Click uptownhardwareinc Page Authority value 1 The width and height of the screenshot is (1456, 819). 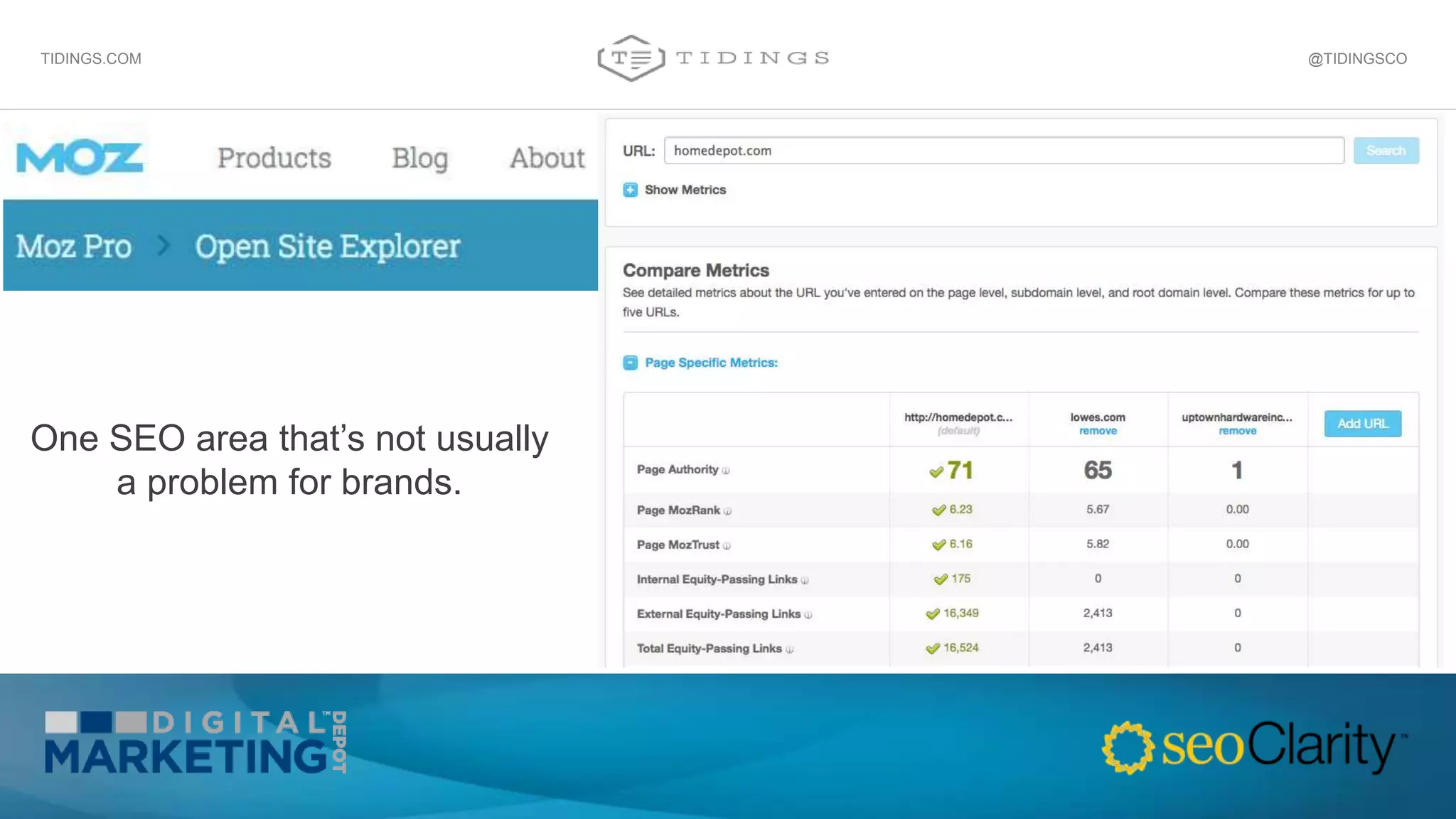(1237, 470)
